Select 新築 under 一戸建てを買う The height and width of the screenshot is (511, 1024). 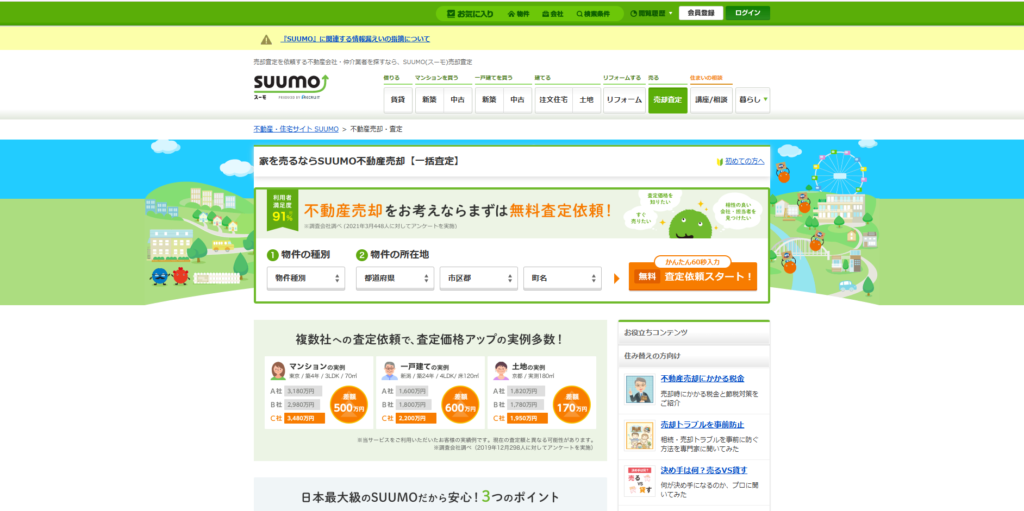point(489,100)
